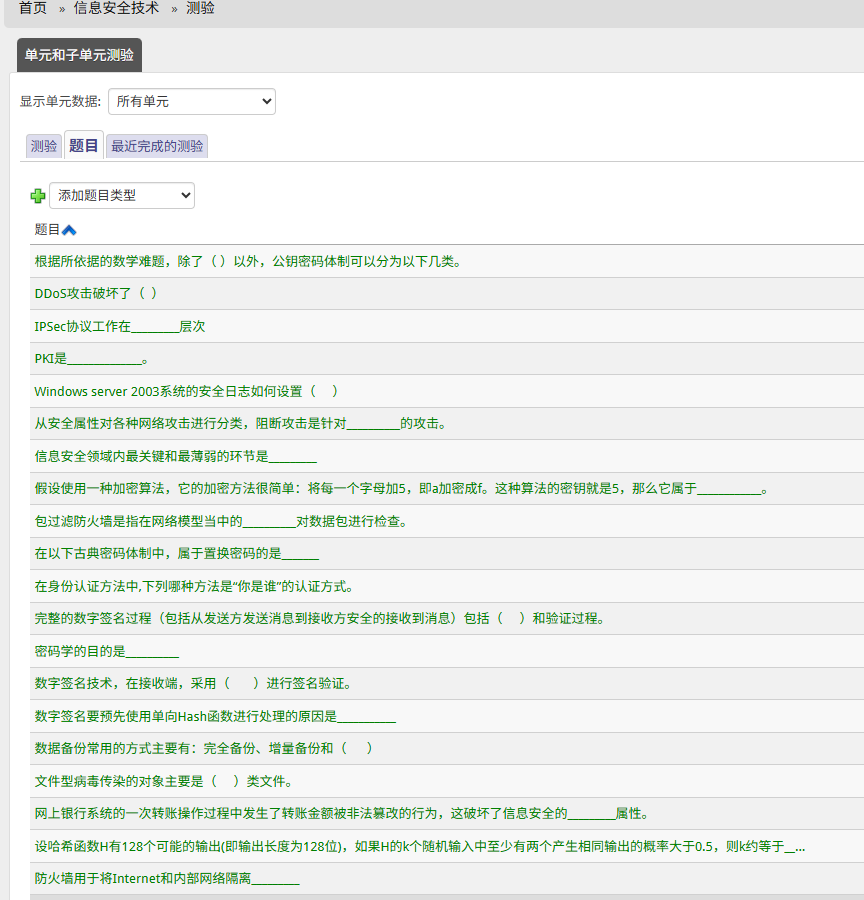Go to 首页 in the breadcrumb
Viewport: 864px width, 900px height.
pyautogui.click(x=33, y=8)
